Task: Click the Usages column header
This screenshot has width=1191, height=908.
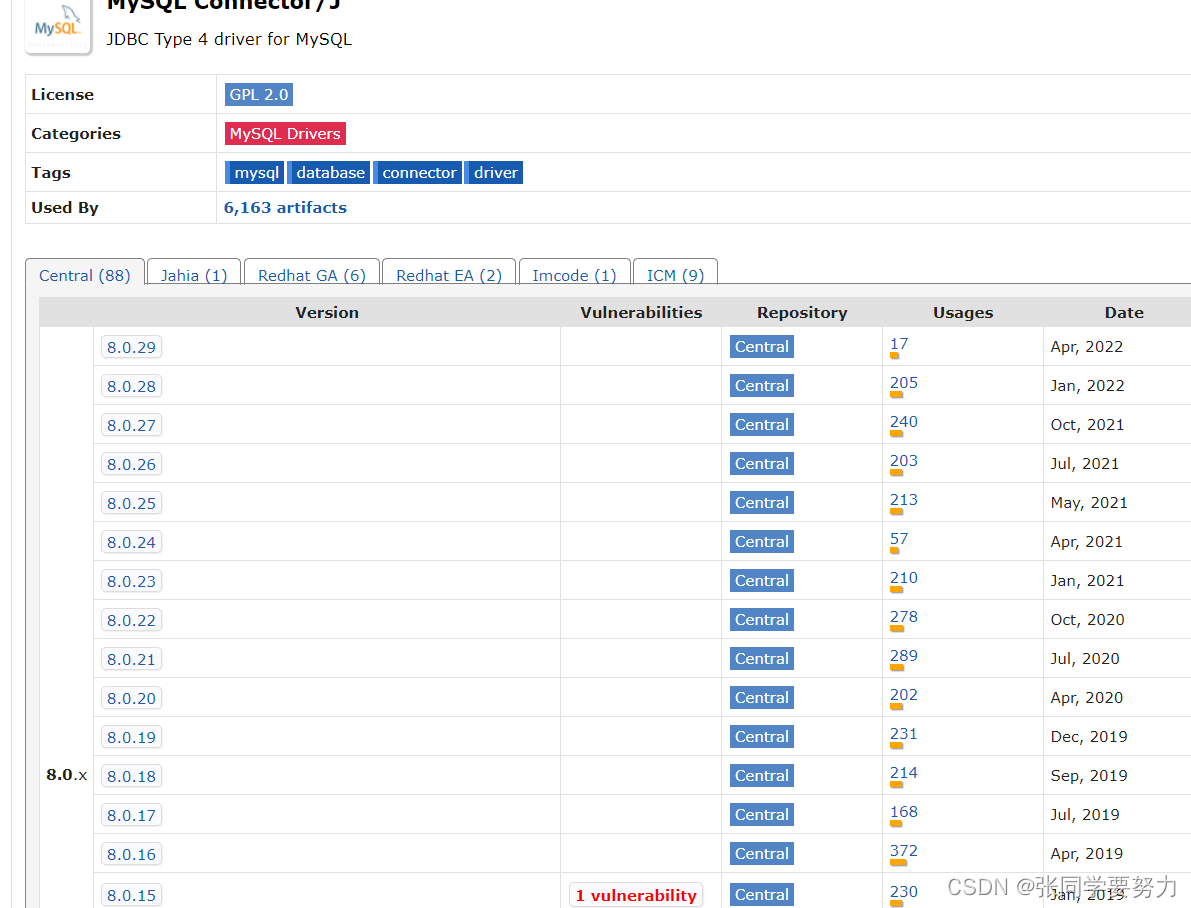Action: 962,312
